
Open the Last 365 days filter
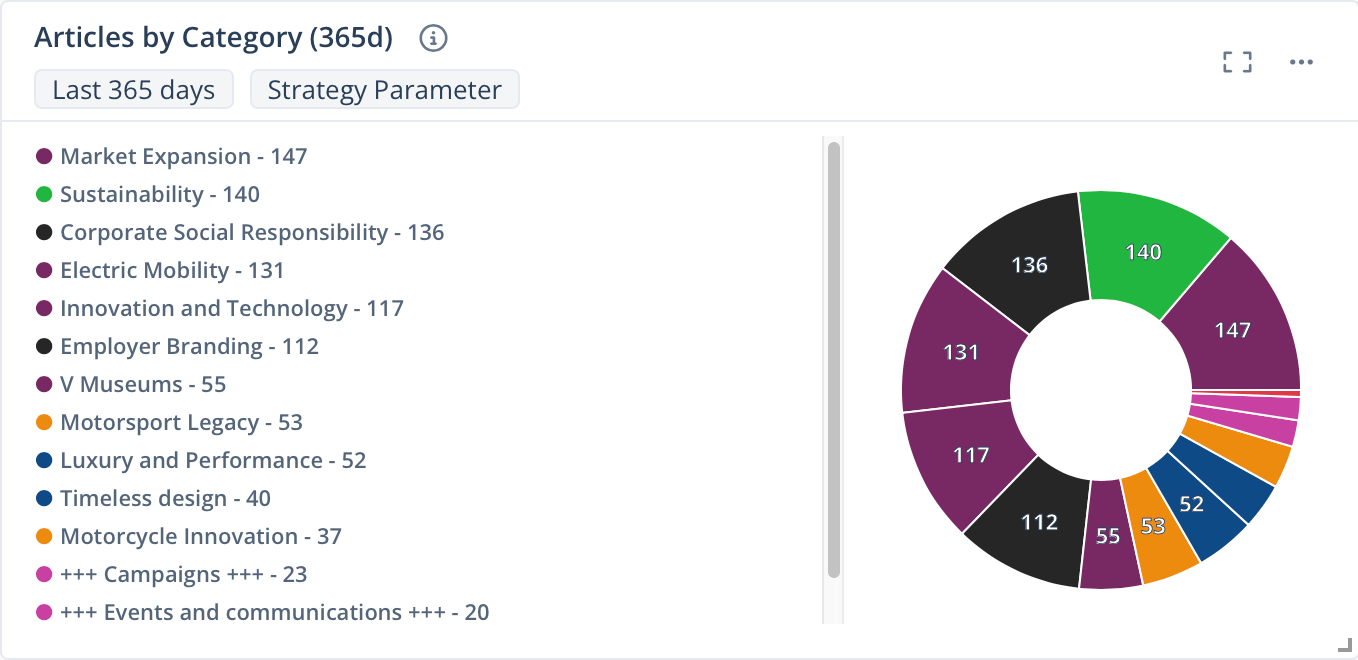pyautogui.click(x=133, y=89)
